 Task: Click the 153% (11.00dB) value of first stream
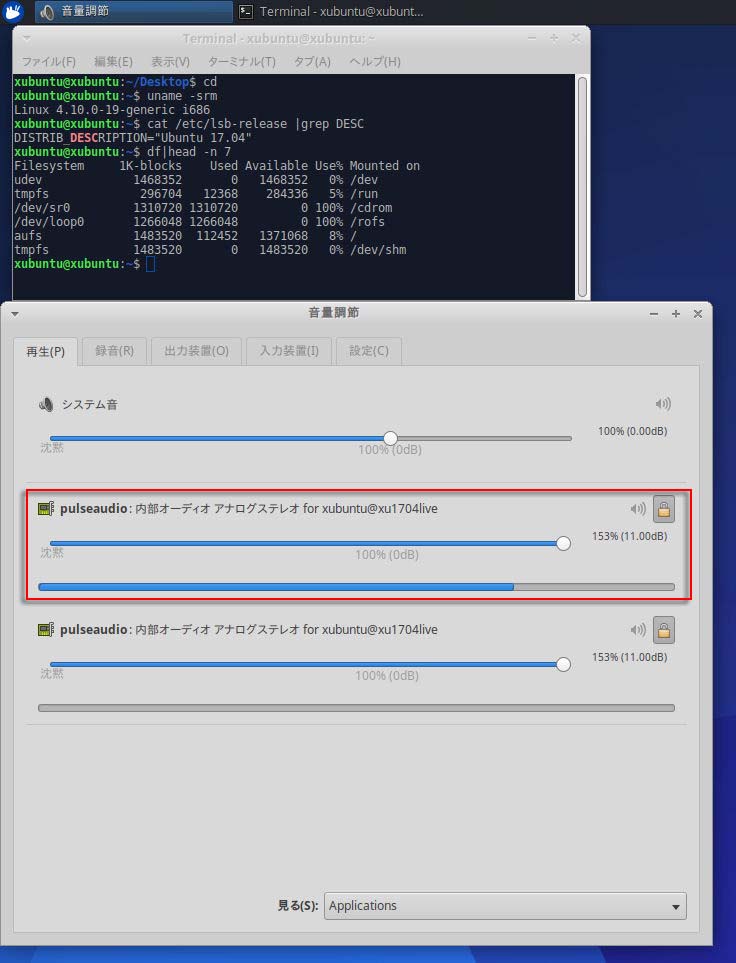click(x=630, y=536)
